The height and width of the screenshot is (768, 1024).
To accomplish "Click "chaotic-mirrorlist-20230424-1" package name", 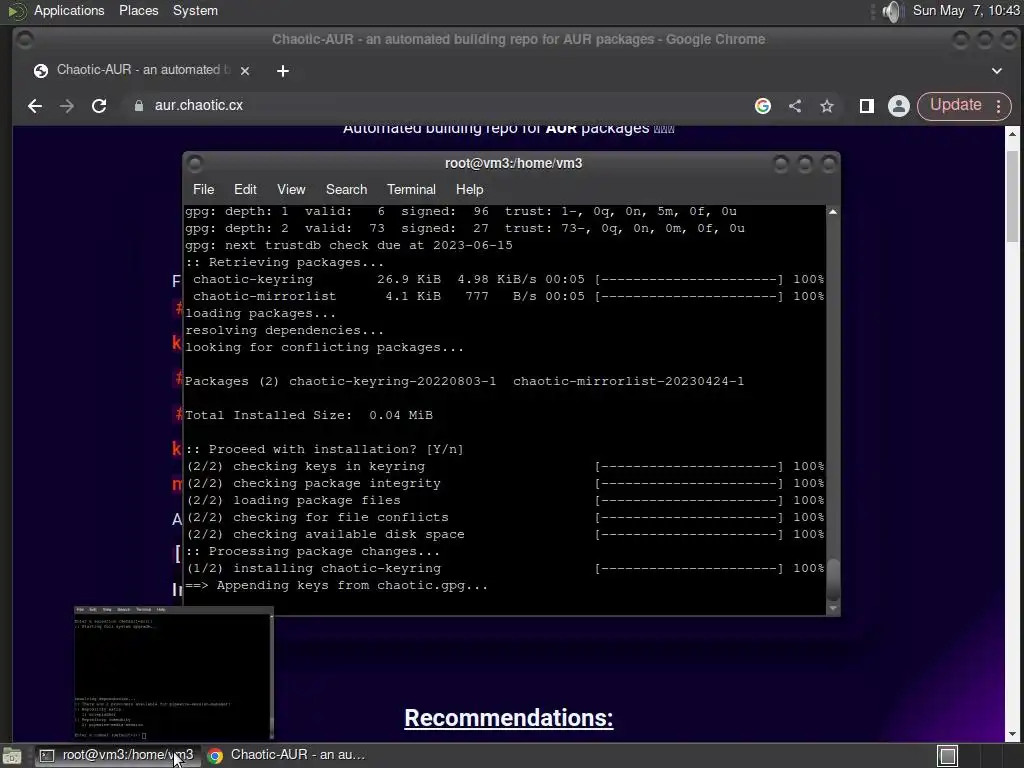I will click(628, 381).
